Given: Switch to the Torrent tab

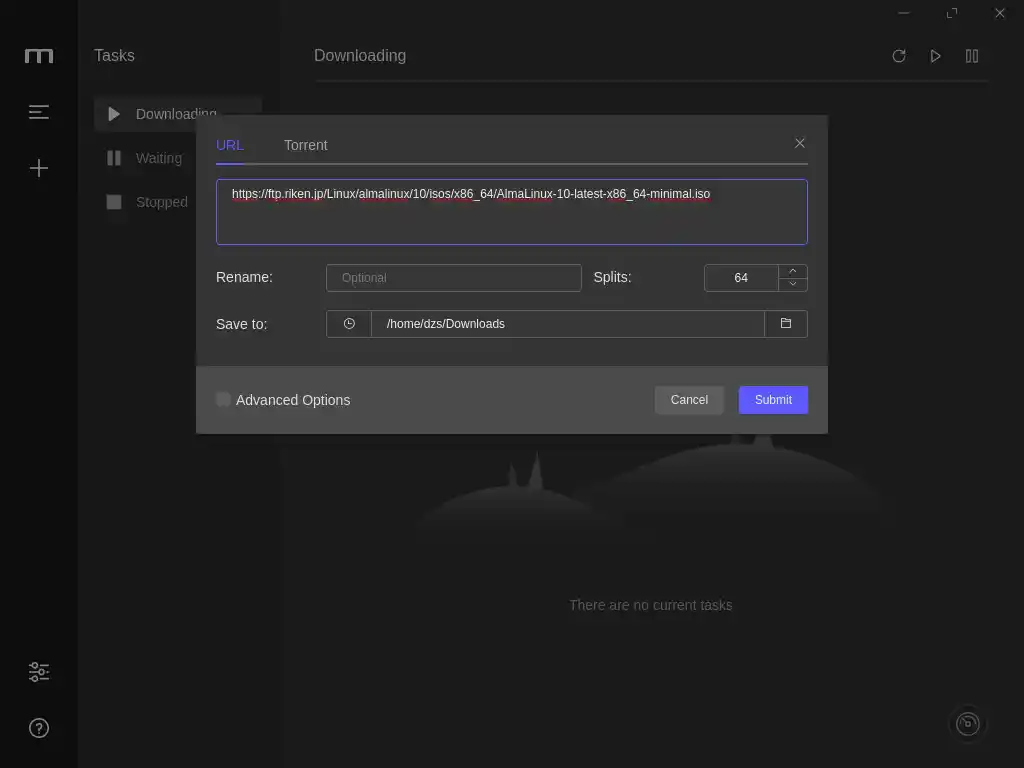Looking at the screenshot, I should [306, 145].
